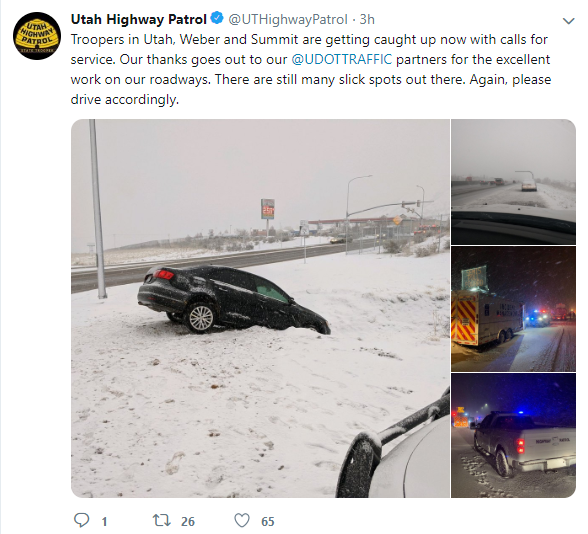Like the tweet with the heart icon

pyautogui.click(x=242, y=520)
